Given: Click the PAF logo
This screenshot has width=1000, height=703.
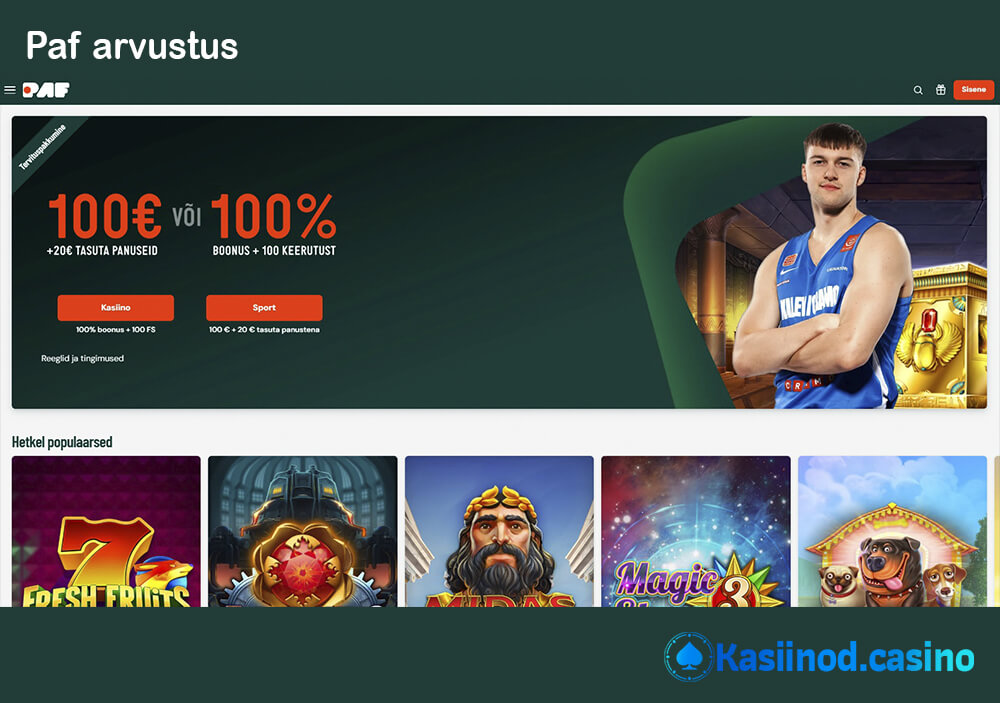Looking at the screenshot, I should pyautogui.click(x=46, y=90).
